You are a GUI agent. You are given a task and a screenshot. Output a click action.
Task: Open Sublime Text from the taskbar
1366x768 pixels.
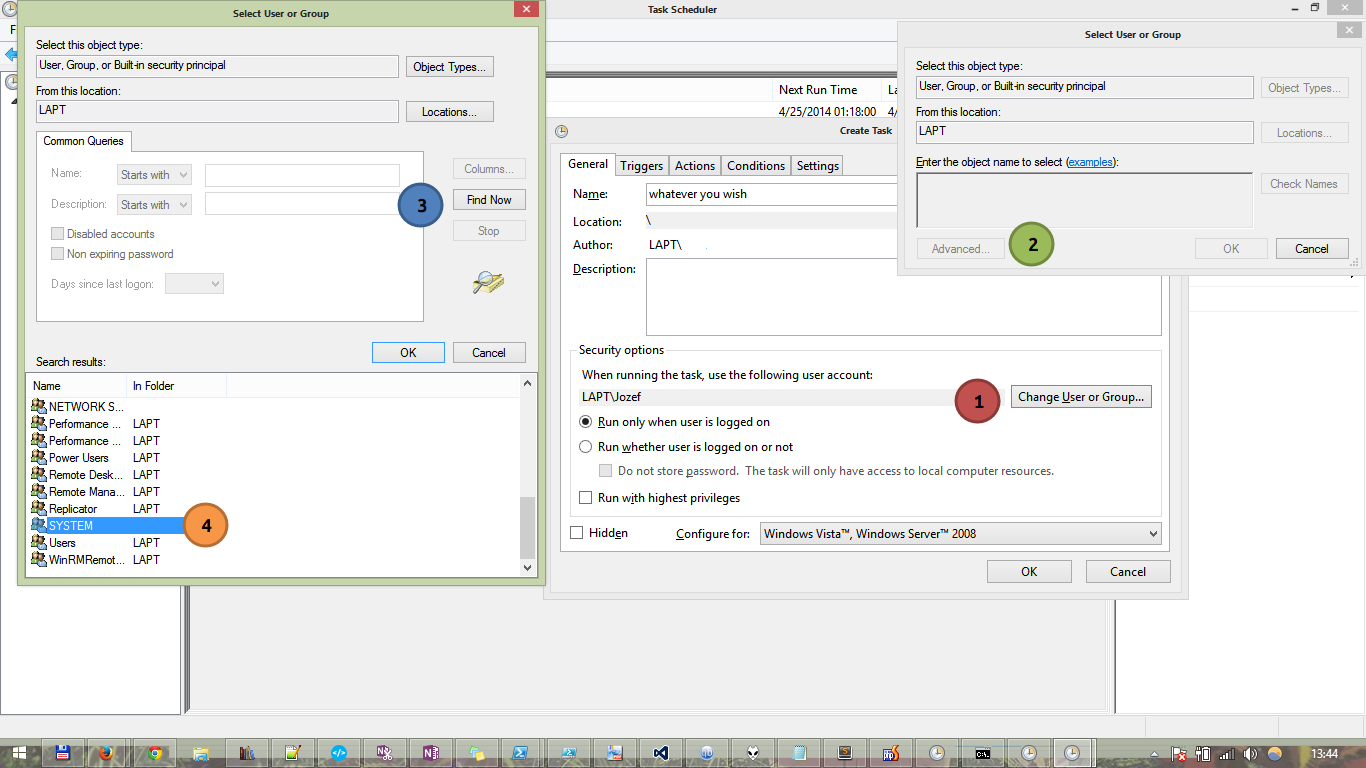(x=845, y=753)
